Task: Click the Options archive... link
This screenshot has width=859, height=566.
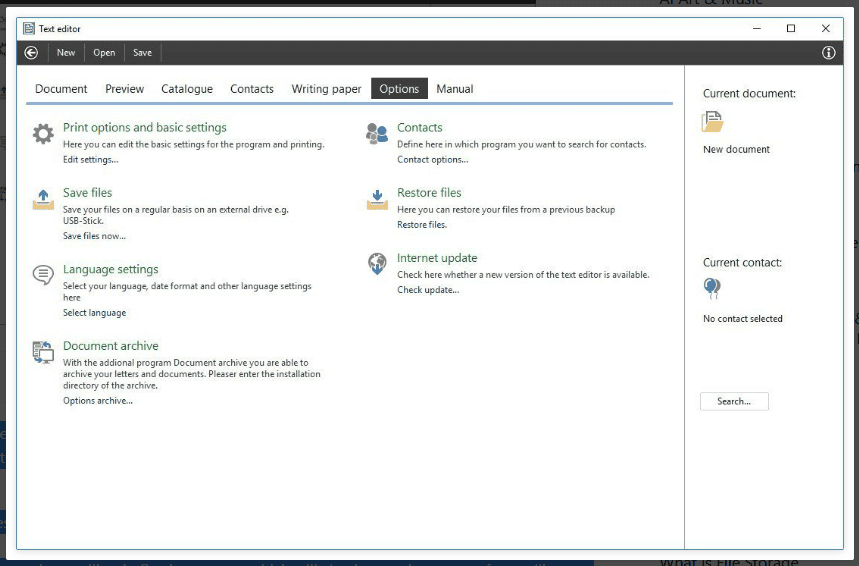Action: pyautogui.click(x=98, y=401)
